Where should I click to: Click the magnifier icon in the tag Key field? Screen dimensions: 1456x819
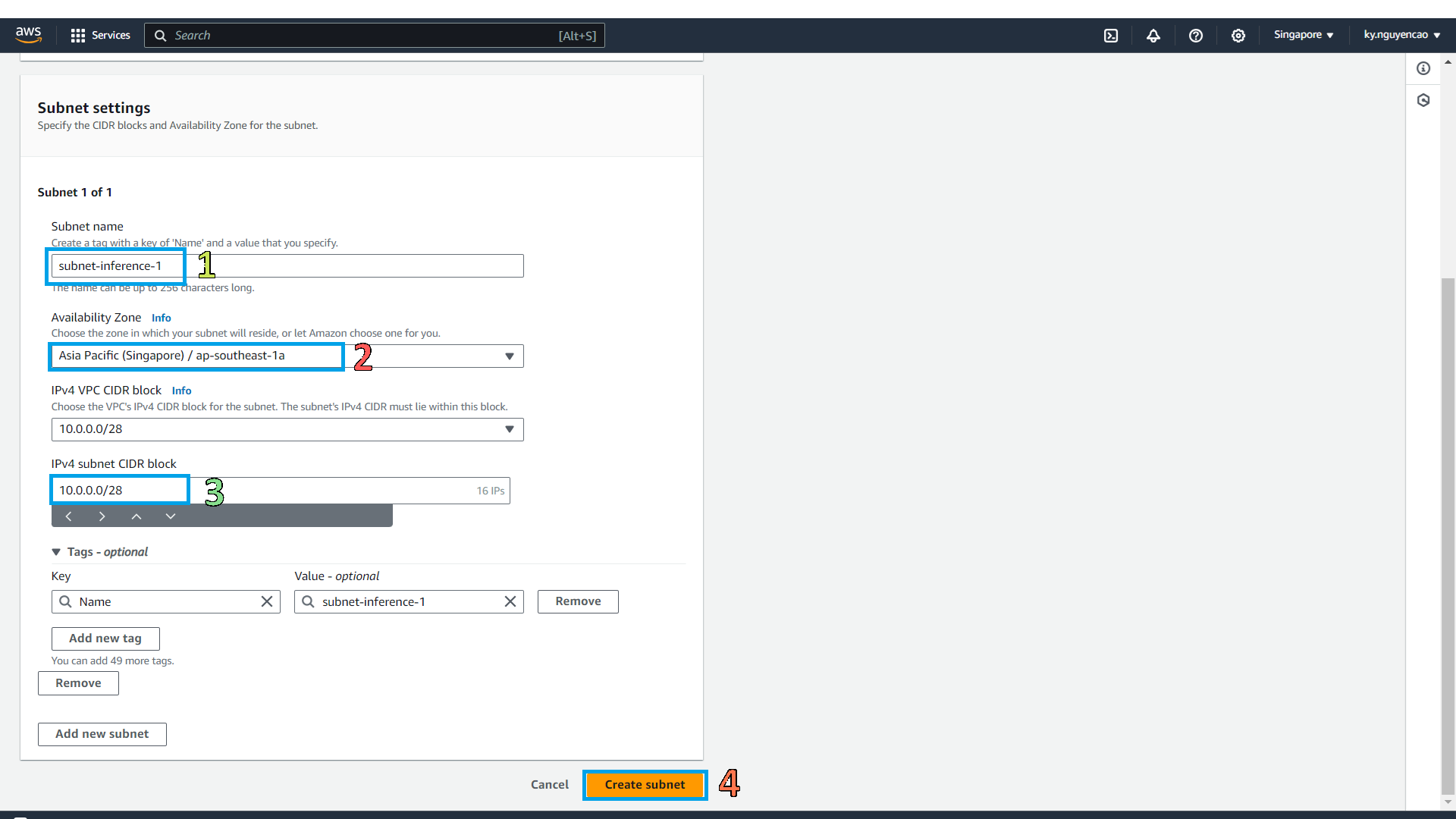tap(66, 602)
